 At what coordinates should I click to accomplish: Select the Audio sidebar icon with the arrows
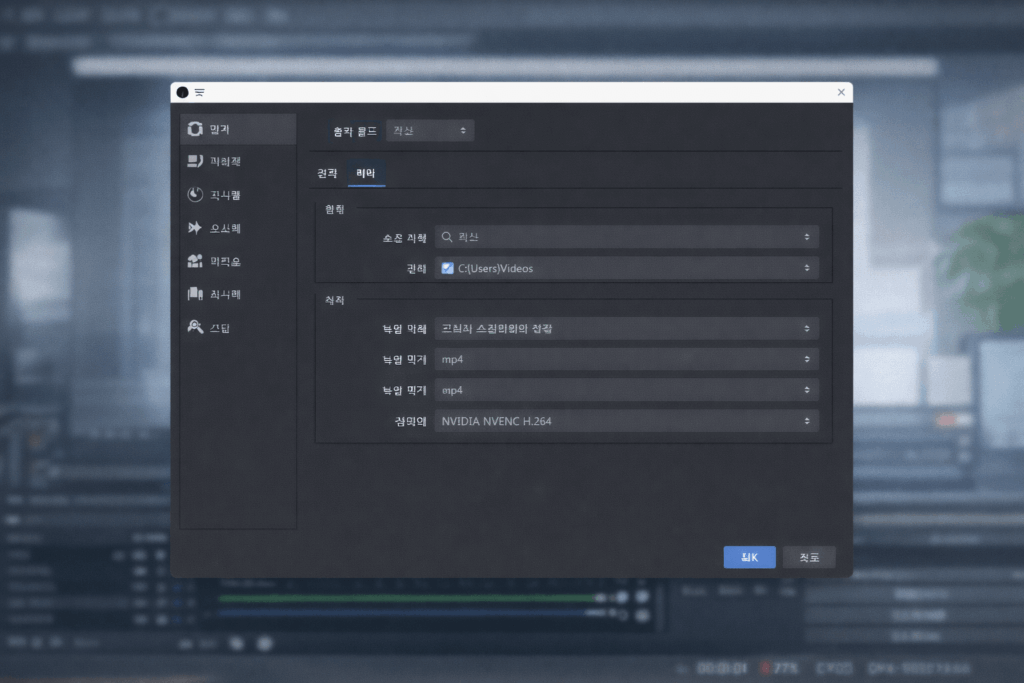(x=195, y=227)
